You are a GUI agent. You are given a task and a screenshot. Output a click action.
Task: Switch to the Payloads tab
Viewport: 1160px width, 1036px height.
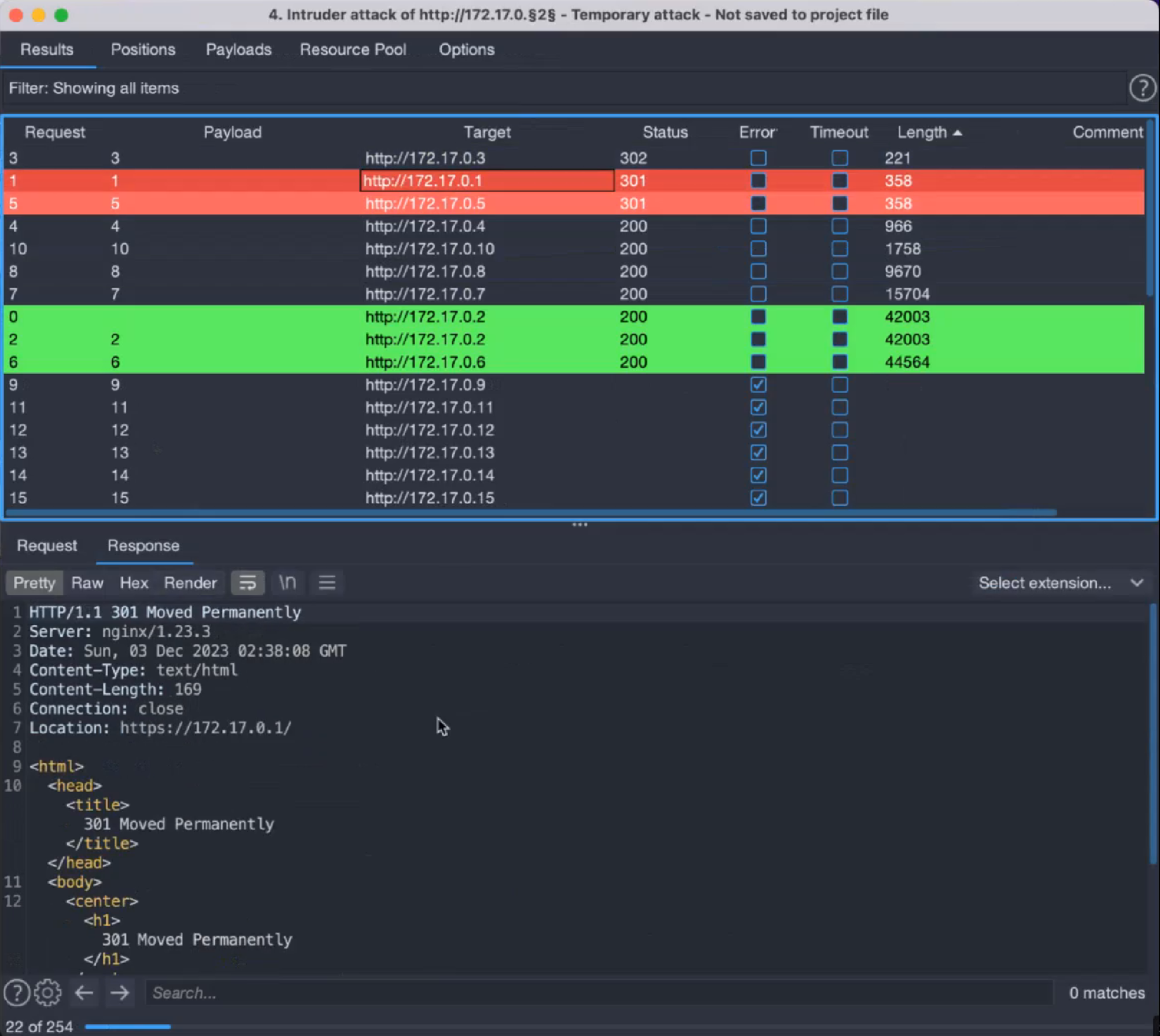238,50
